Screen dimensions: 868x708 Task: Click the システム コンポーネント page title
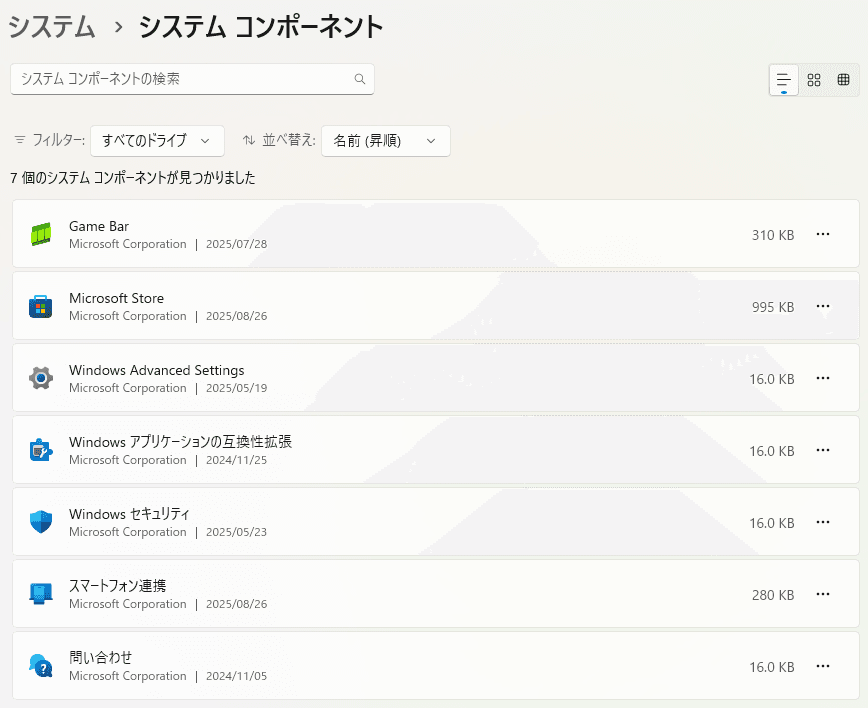(261, 27)
